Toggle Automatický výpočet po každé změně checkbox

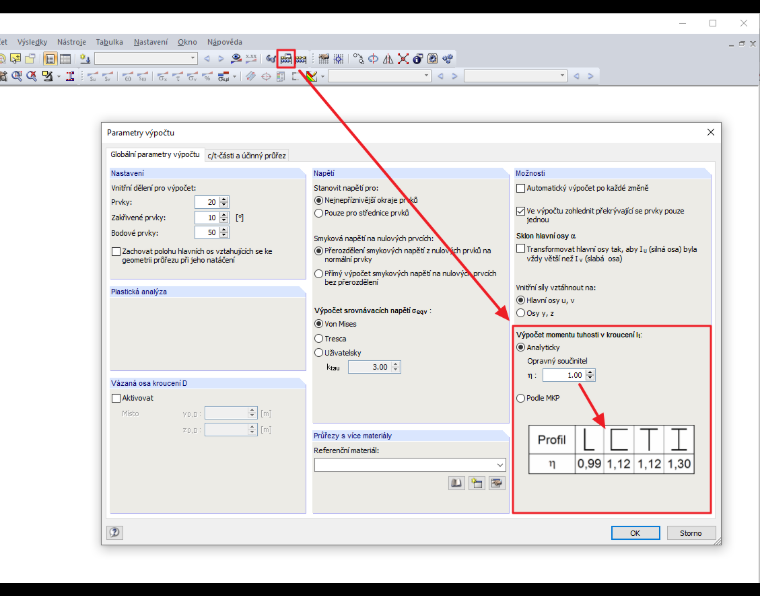(521, 188)
